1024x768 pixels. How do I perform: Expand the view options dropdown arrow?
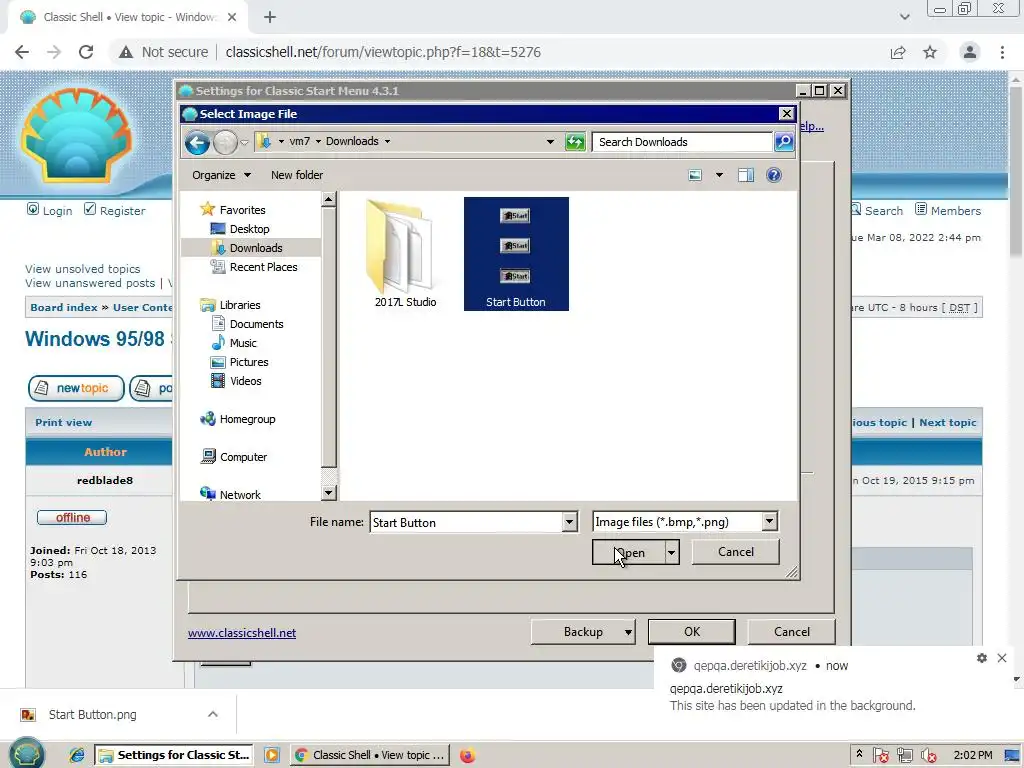coord(719,175)
